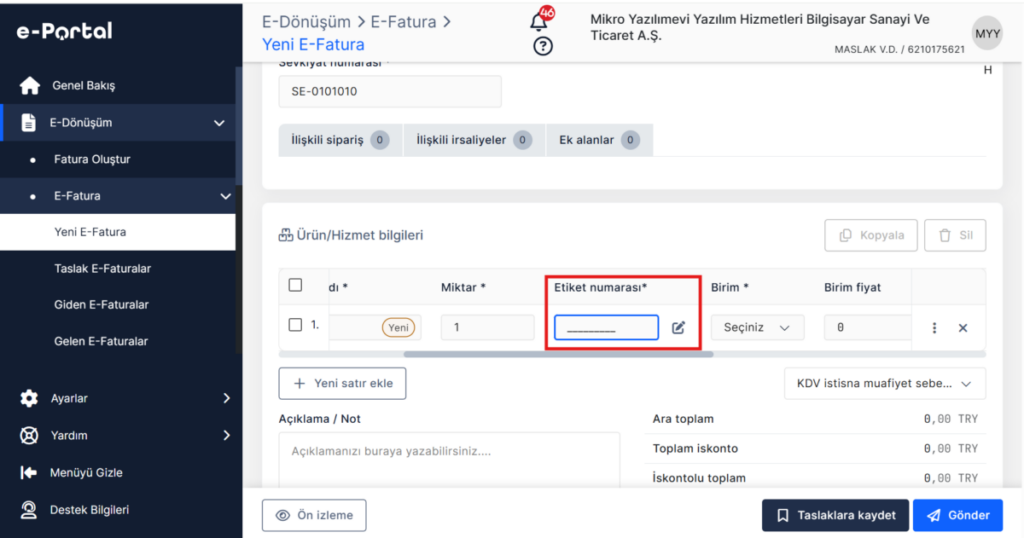This screenshot has height=538, width=1024.
Task: Click the Ön izleme button
Action: (x=314, y=515)
